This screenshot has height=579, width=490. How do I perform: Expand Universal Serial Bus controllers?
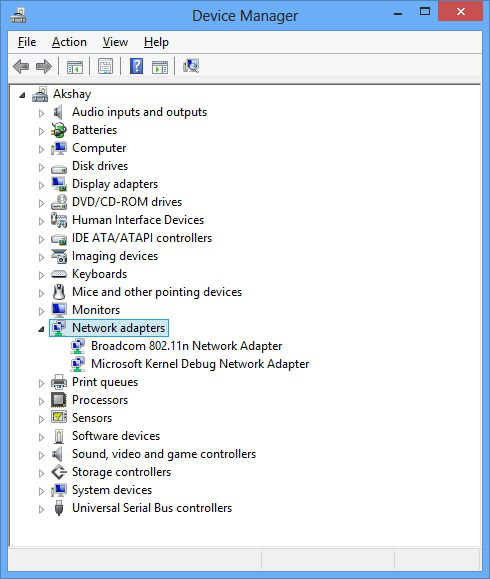coord(41,509)
